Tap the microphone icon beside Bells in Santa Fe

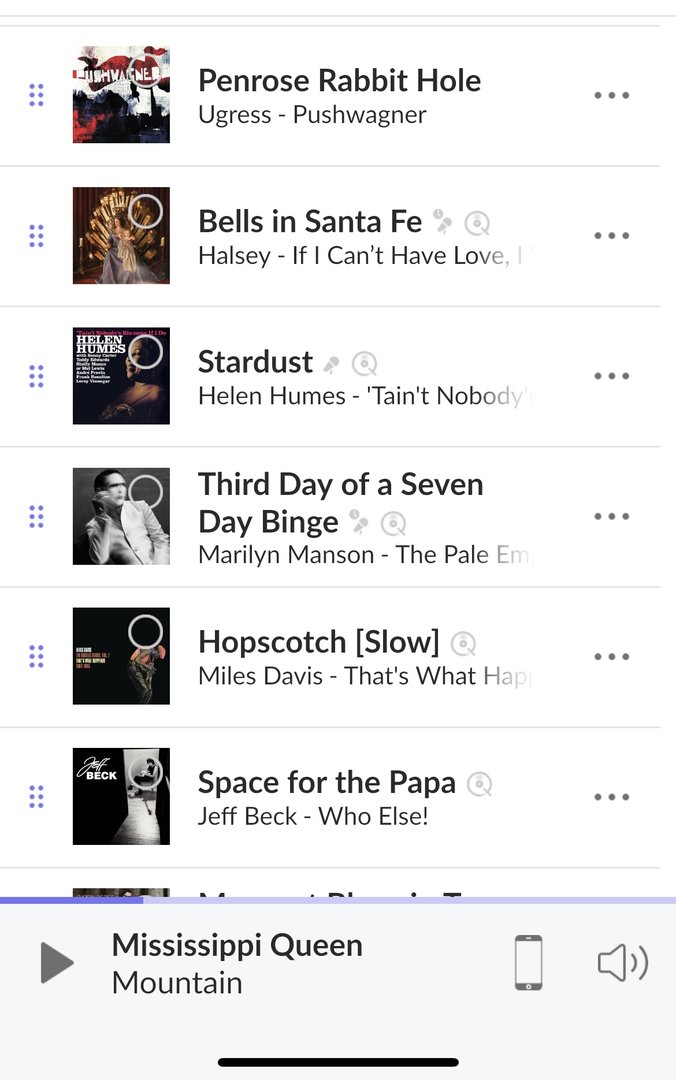point(442,222)
